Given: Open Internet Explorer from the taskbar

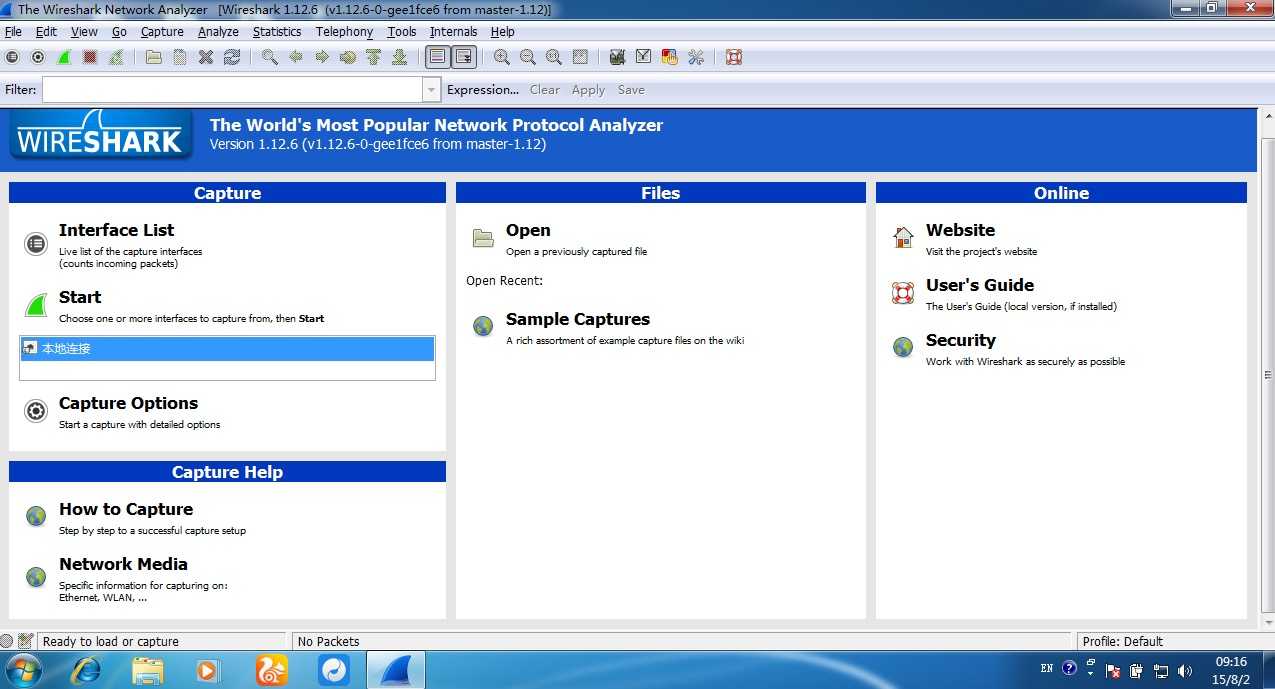Looking at the screenshot, I should click(x=85, y=670).
